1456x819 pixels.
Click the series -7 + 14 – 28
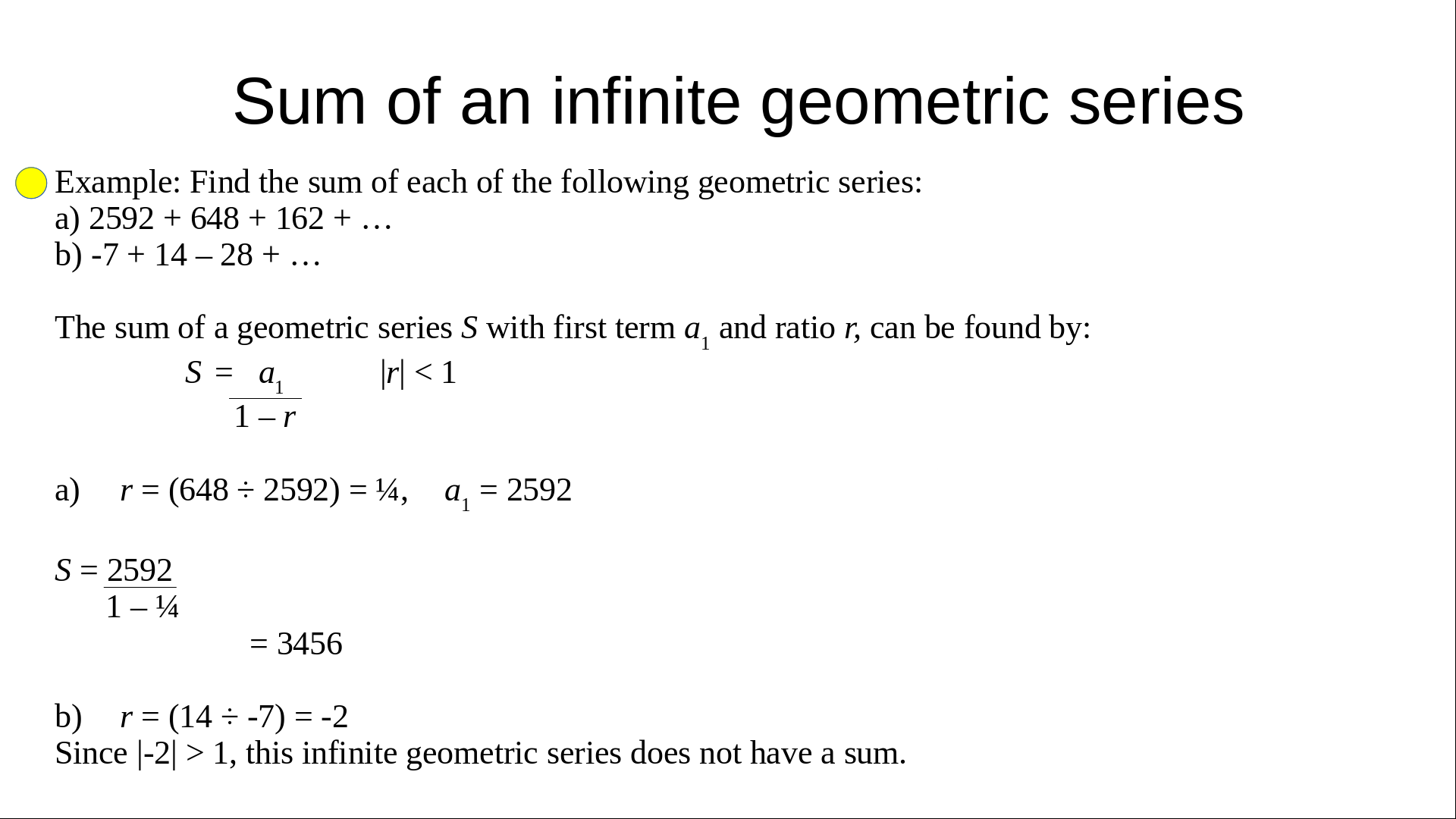[x=205, y=256]
